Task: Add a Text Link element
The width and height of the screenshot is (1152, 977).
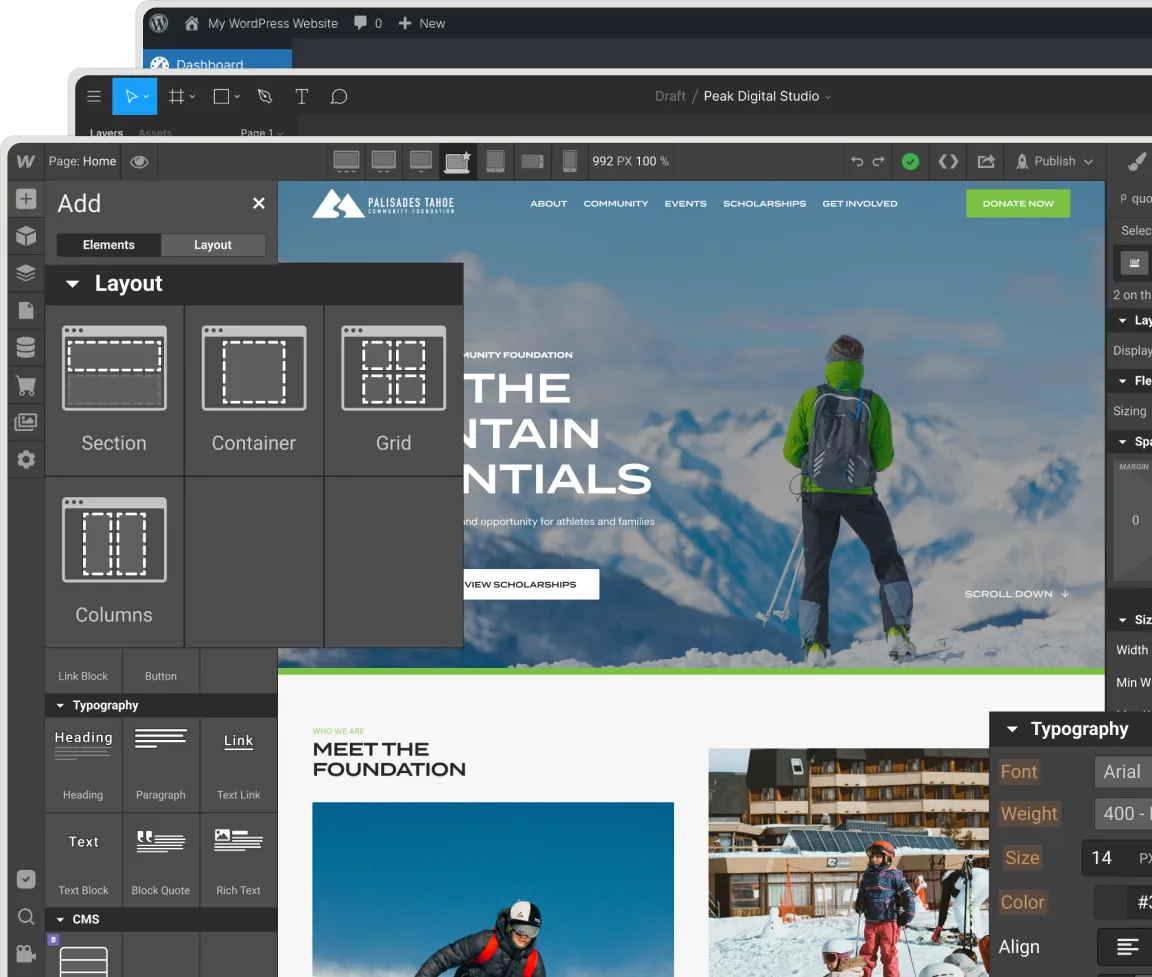Action: click(239, 763)
